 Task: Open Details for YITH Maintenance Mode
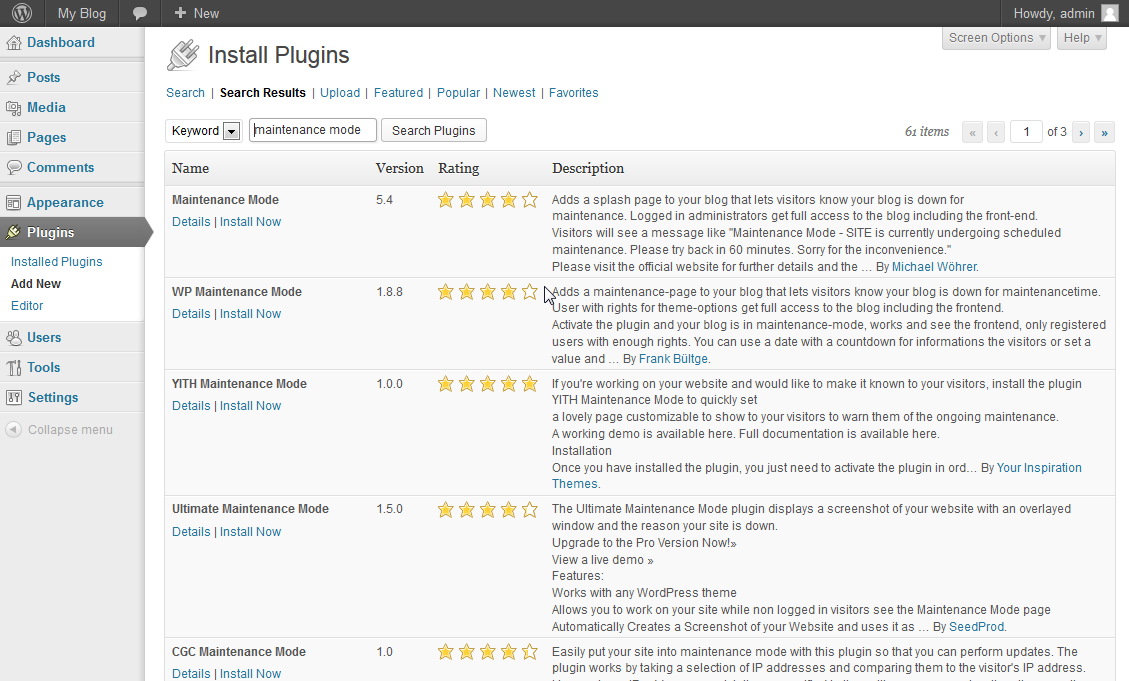(x=191, y=406)
